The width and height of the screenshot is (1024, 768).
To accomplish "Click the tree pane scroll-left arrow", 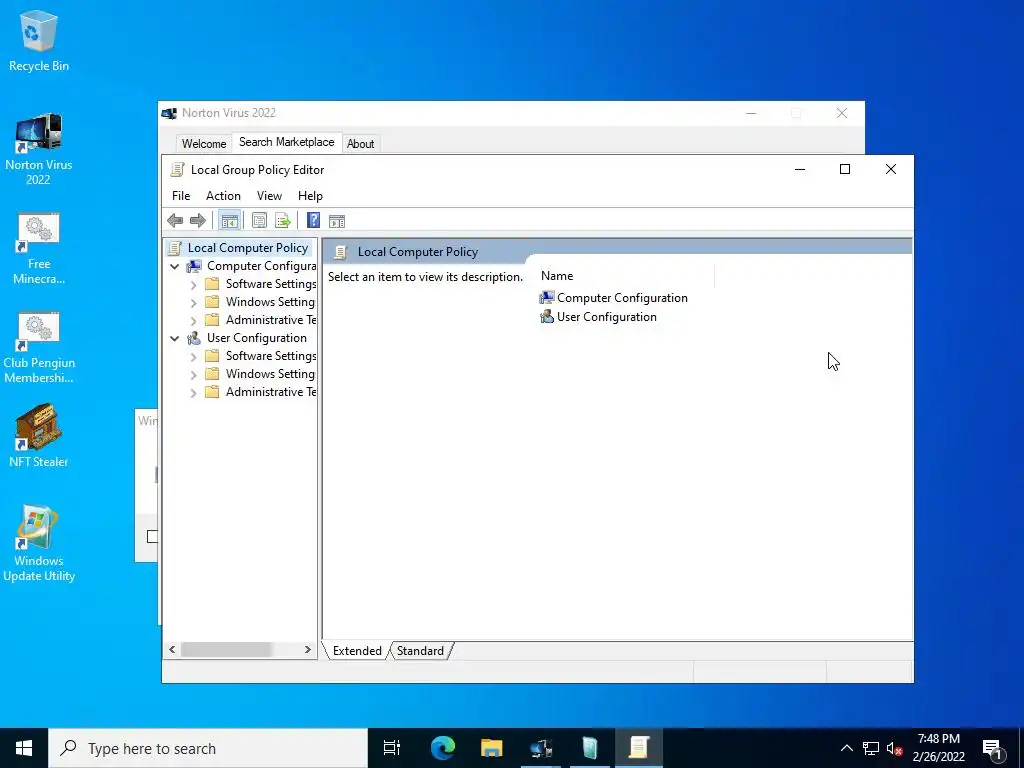I will (x=172, y=650).
